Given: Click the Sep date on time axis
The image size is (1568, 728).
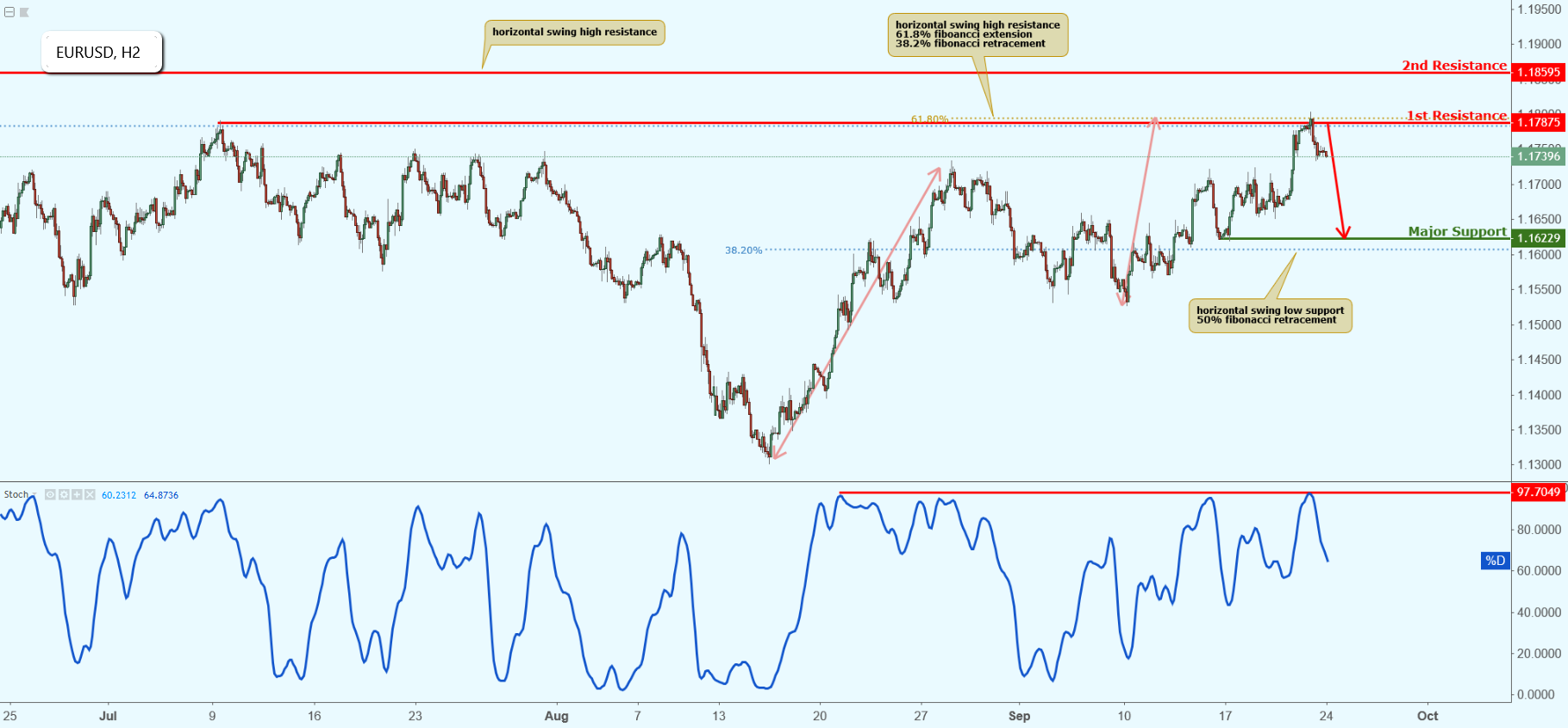Looking at the screenshot, I should (1019, 716).
